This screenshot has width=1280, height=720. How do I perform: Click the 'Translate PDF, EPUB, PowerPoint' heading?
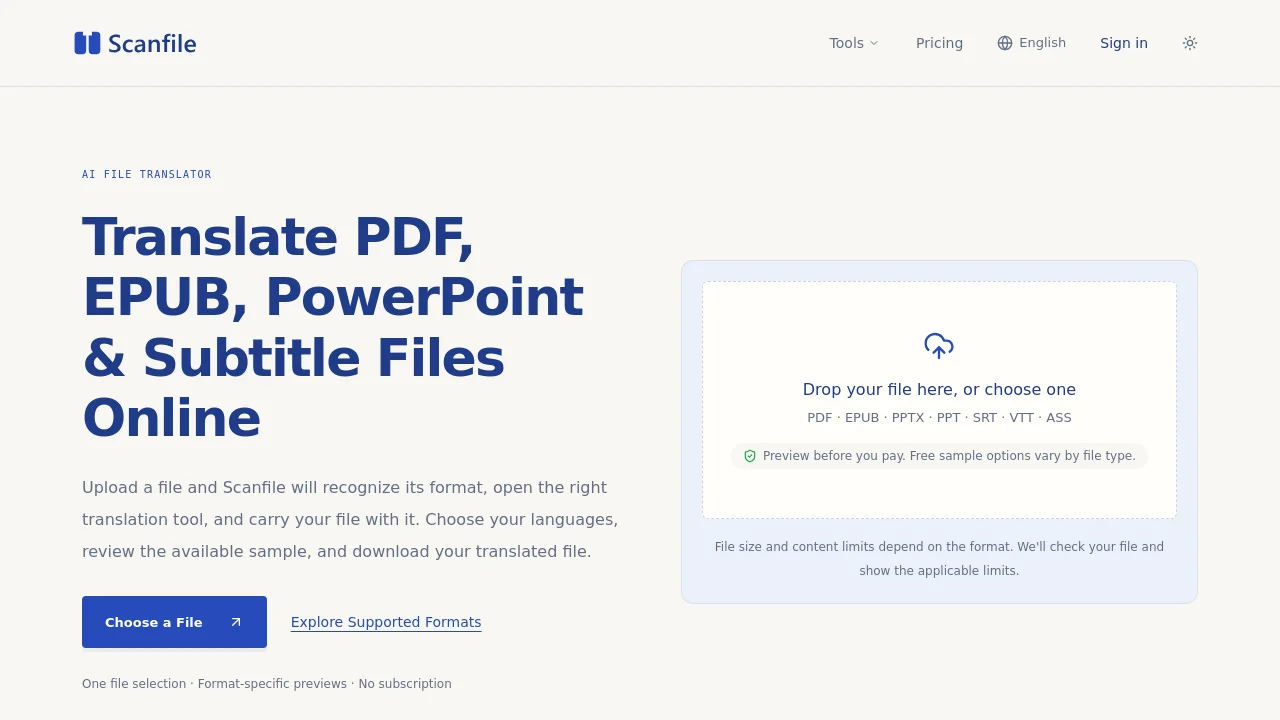tap(333, 327)
